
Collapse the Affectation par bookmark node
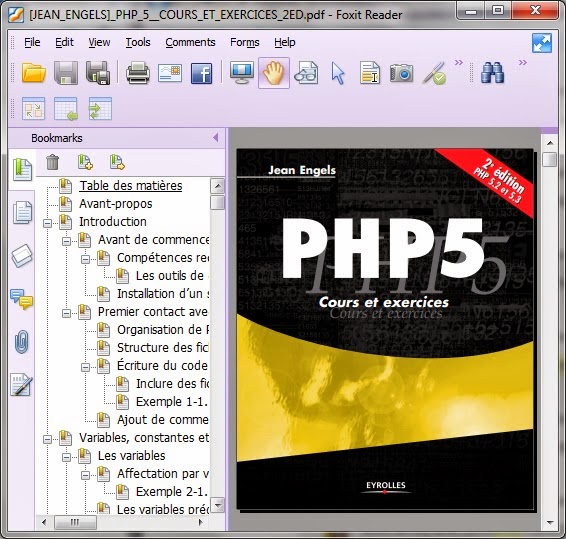[x=86, y=475]
